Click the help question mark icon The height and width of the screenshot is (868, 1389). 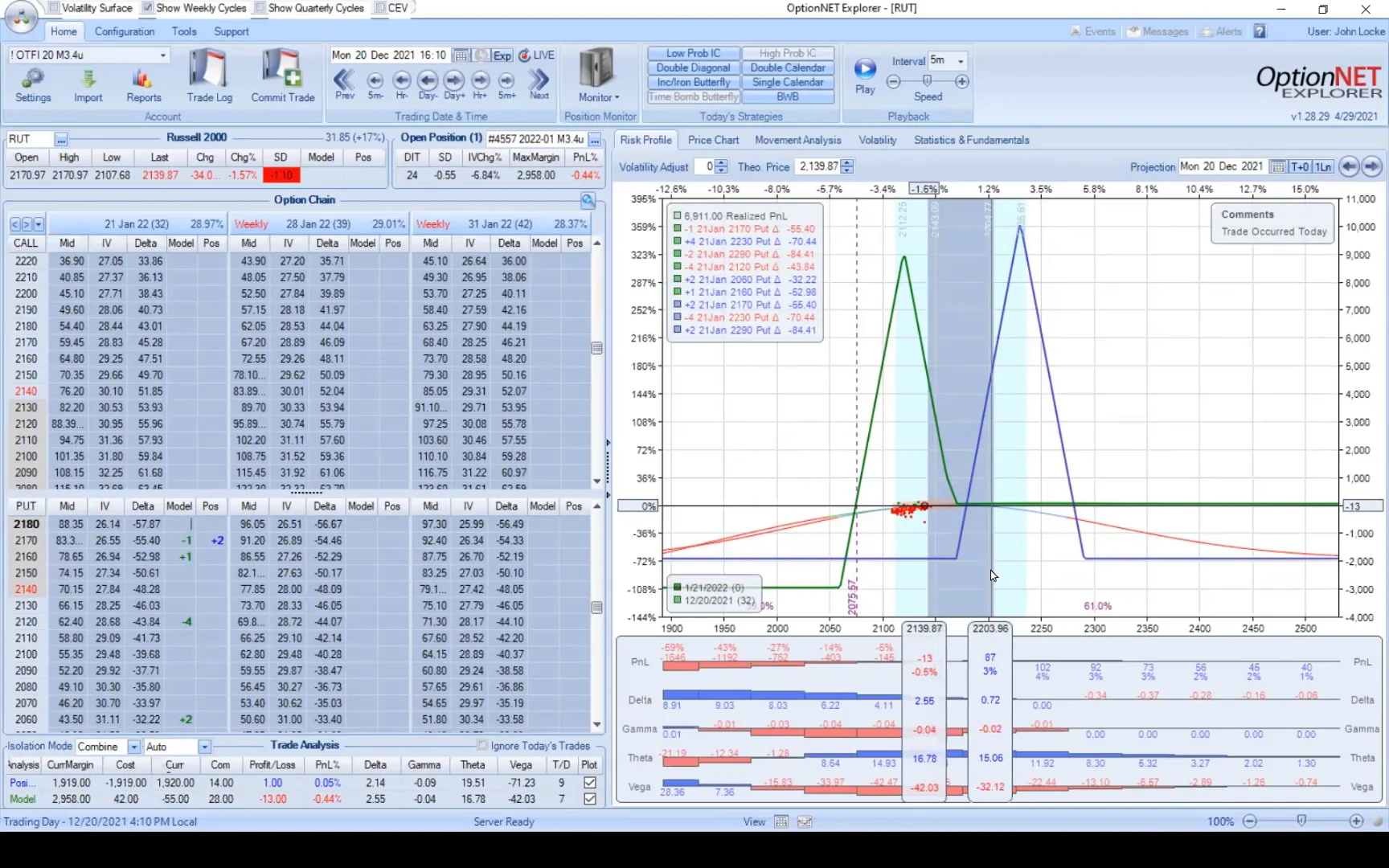tap(1260, 31)
